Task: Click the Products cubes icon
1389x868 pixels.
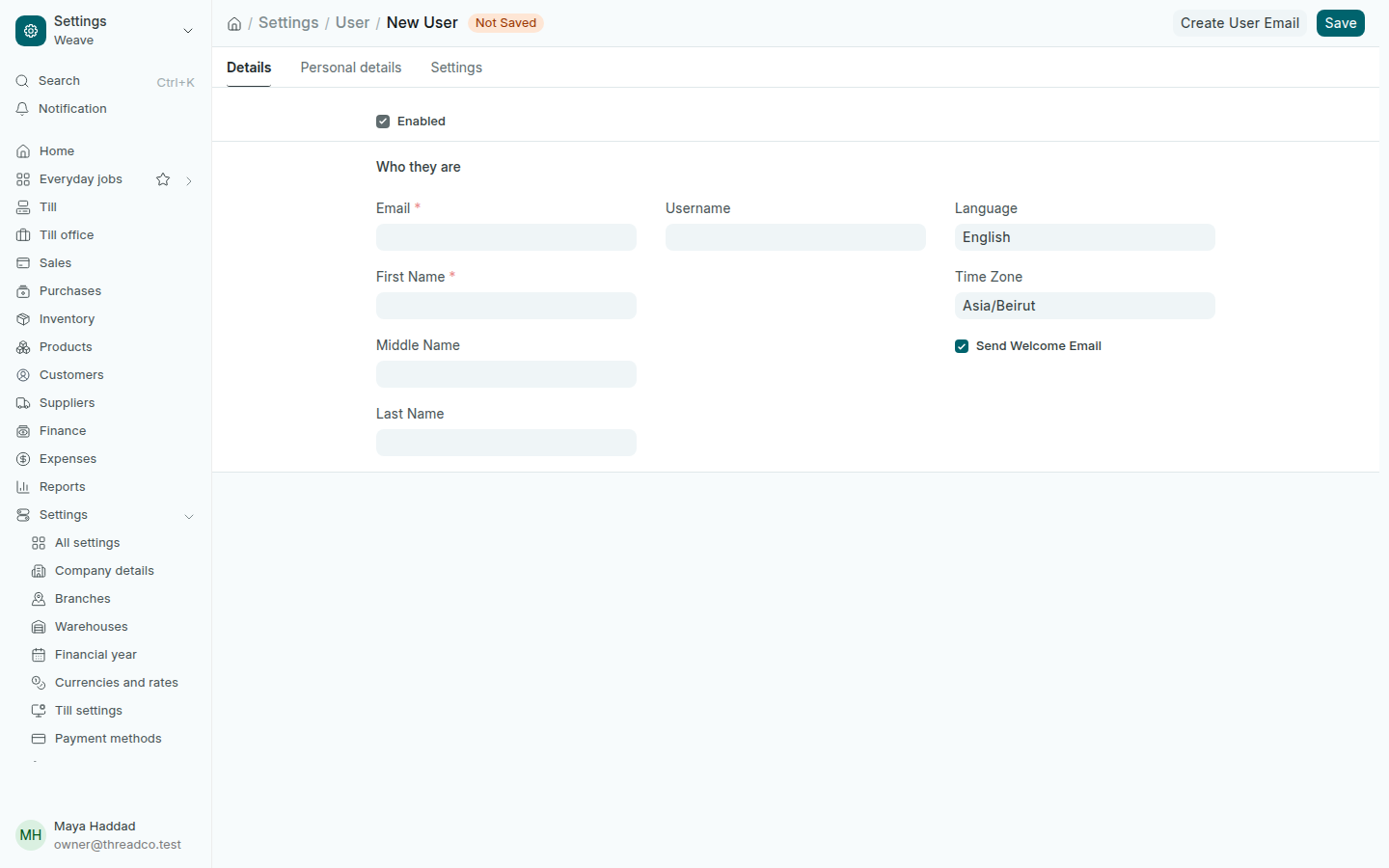Action: (23, 347)
